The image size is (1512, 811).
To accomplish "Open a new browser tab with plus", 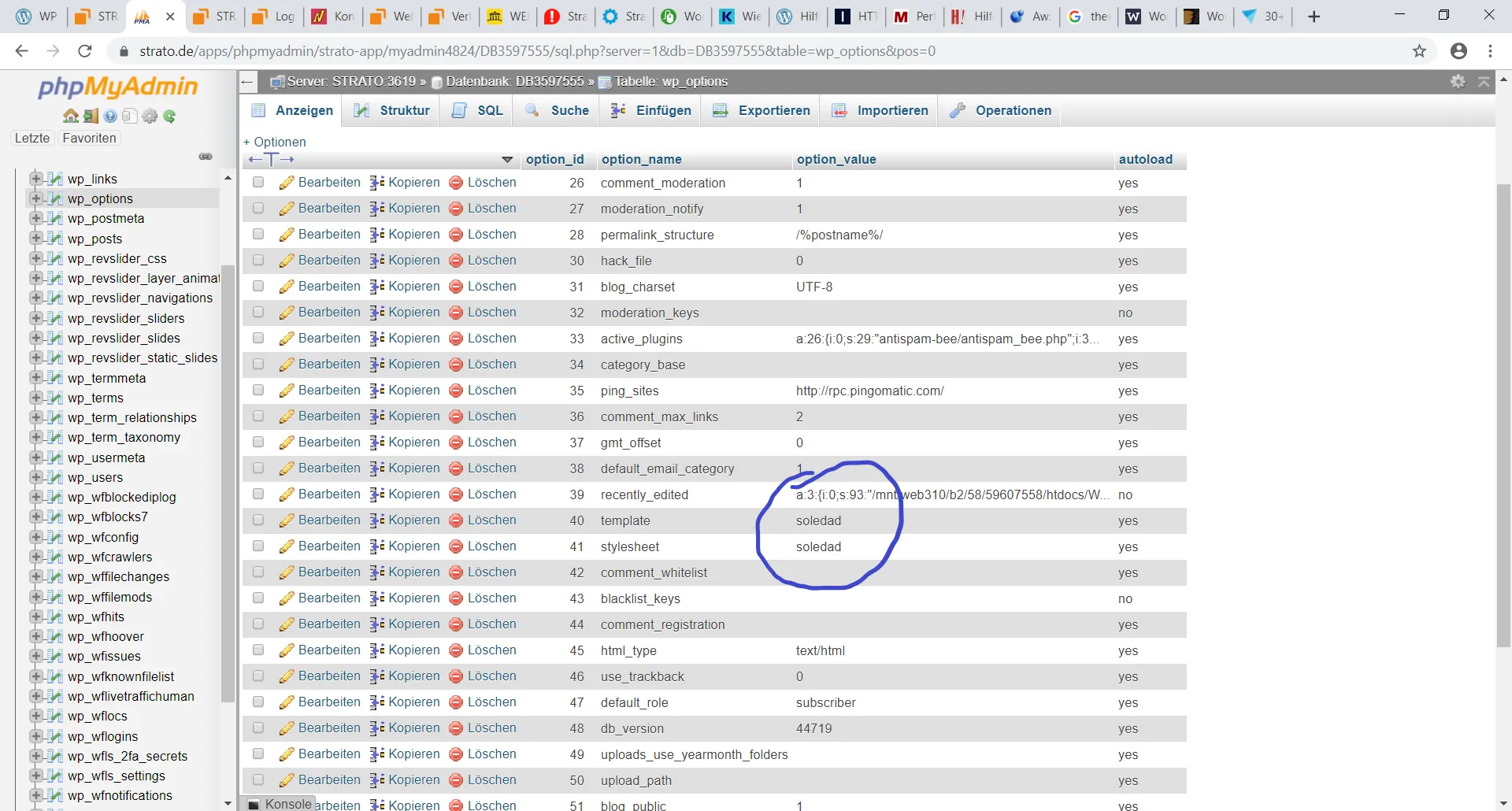I will (x=1314, y=17).
